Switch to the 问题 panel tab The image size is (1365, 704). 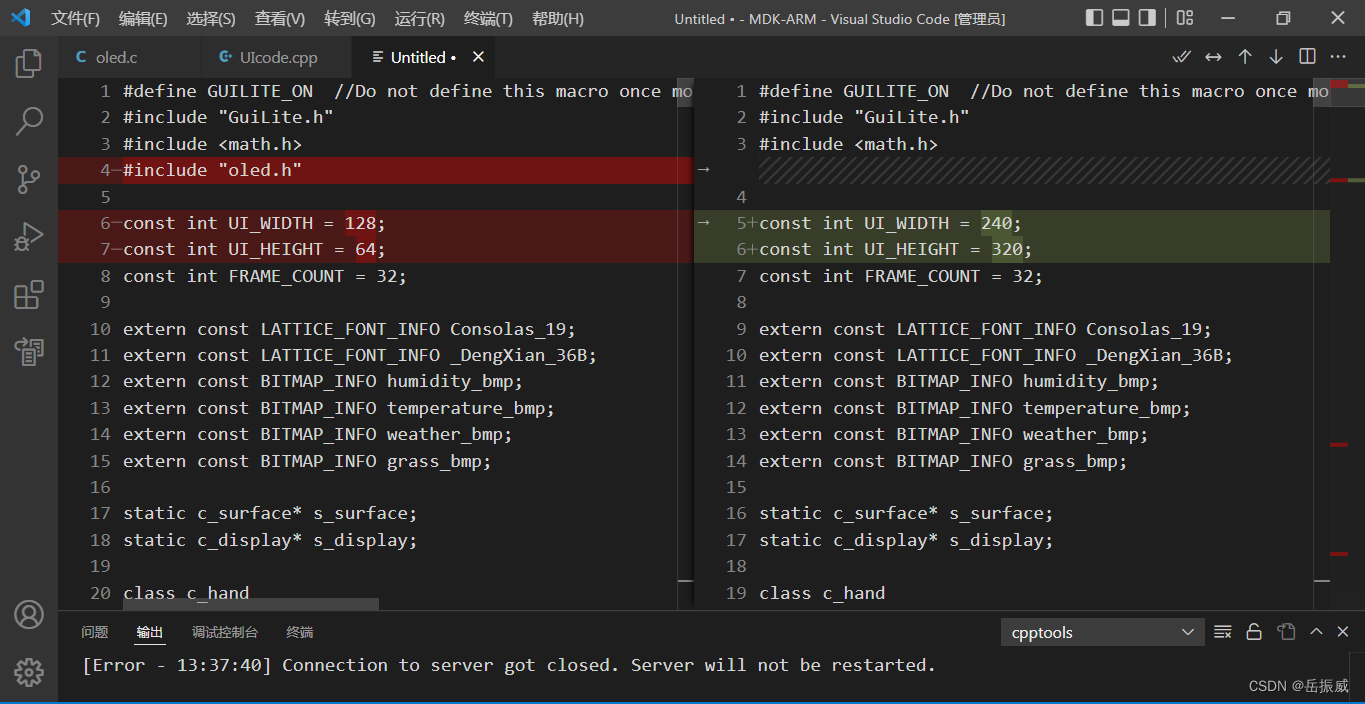click(95, 632)
